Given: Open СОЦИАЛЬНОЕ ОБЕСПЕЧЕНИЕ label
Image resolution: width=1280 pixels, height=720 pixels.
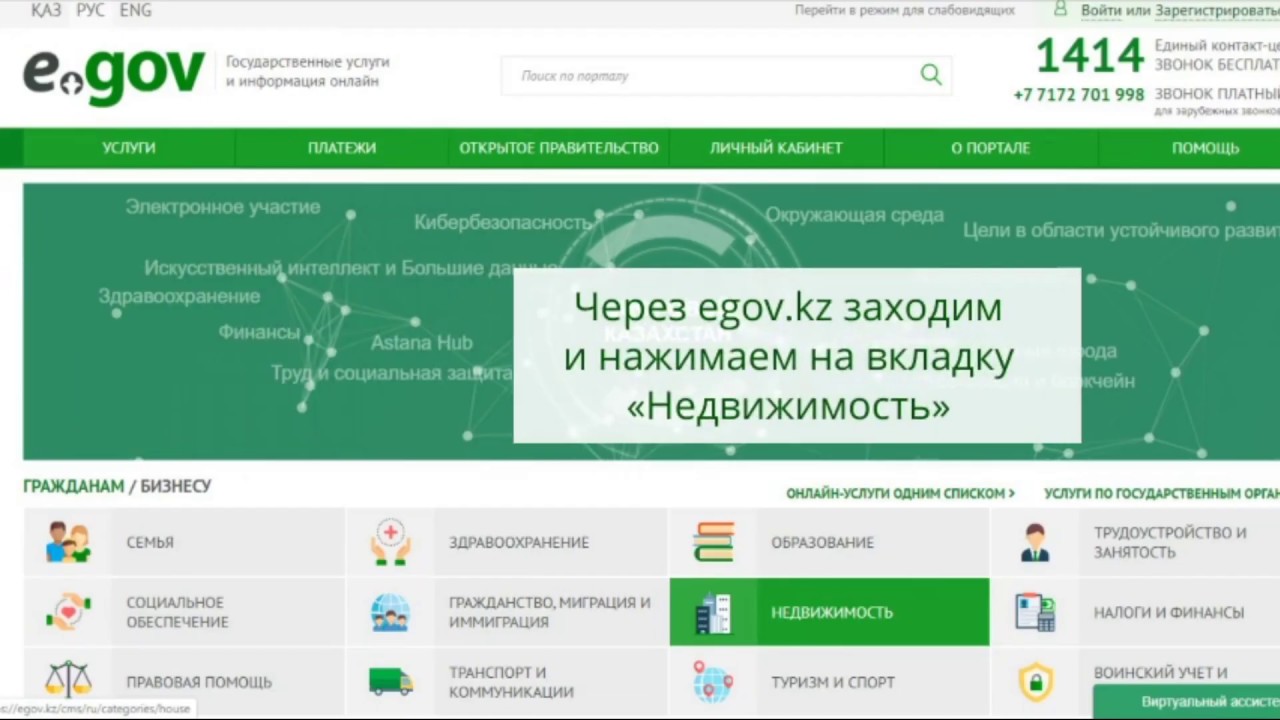Looking at the screenshot, I should click(177, 612).
